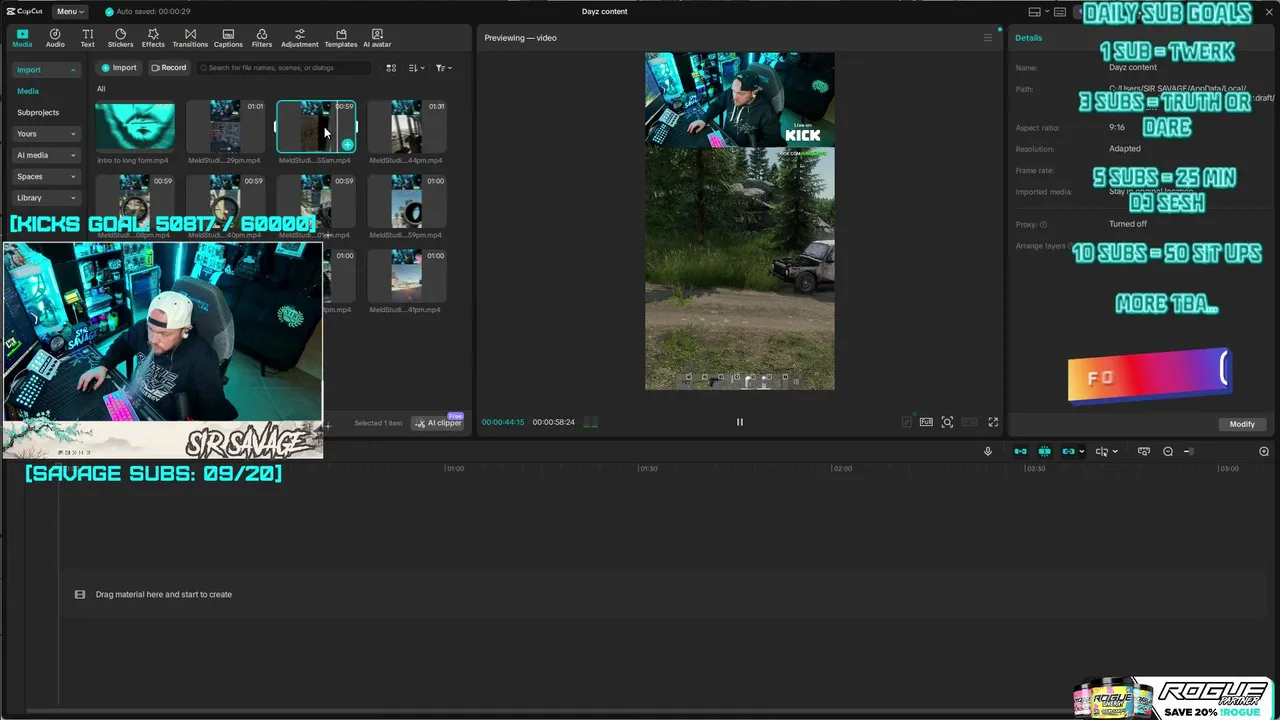Click the timeline microphone record icon

click(988, 452)
